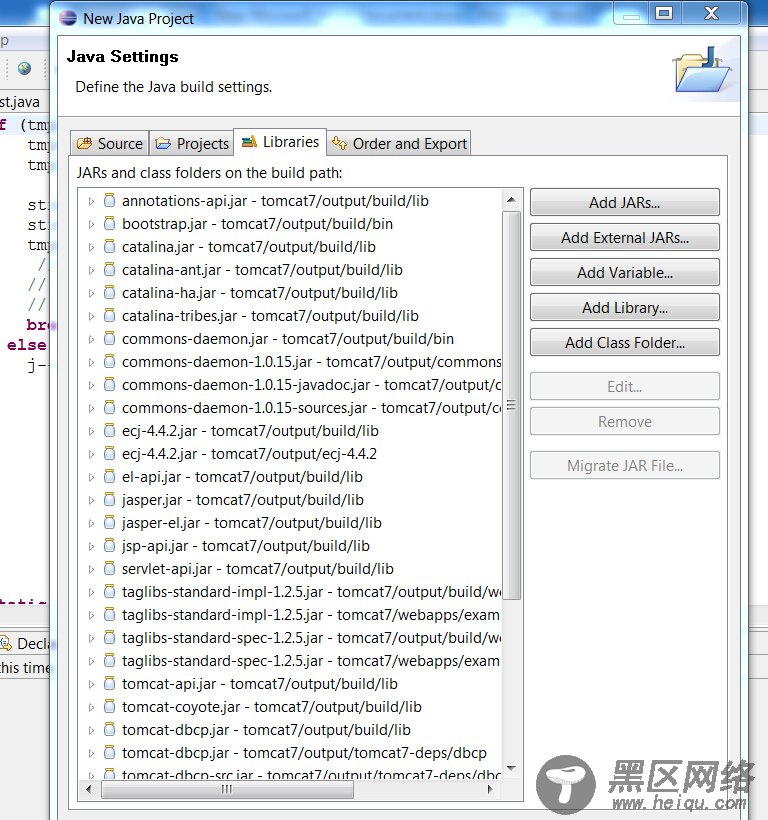The height and width of the screenshot is (820, 768).
Task: Click the jar icon of catalina-ha.jar
Action: pos(109,292)
